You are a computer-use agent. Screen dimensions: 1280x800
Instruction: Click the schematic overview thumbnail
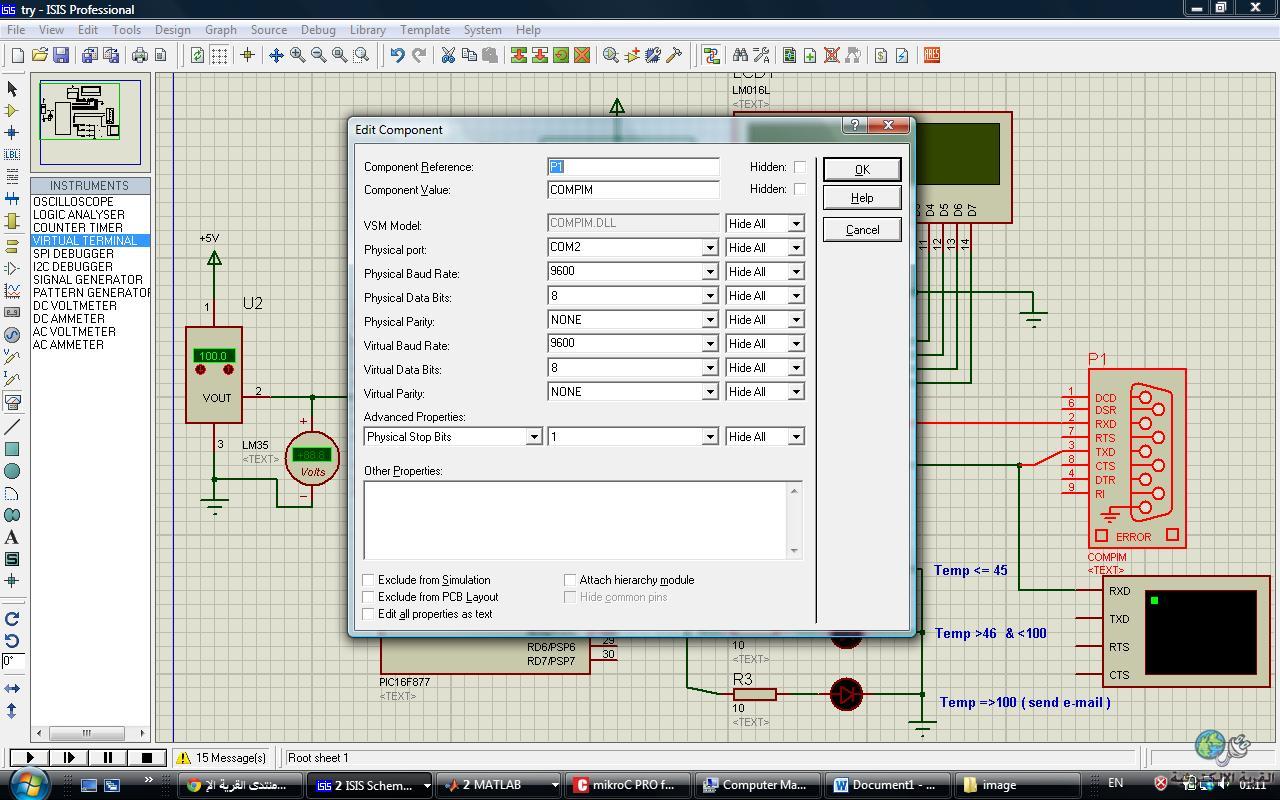[x=90, y=123]
